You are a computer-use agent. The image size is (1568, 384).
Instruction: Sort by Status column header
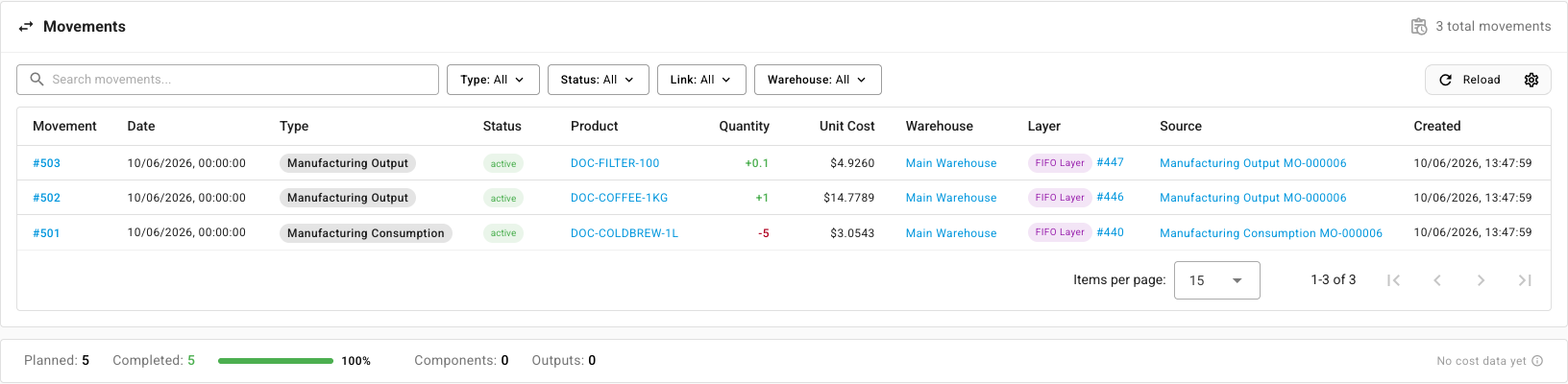coord(502,126)
